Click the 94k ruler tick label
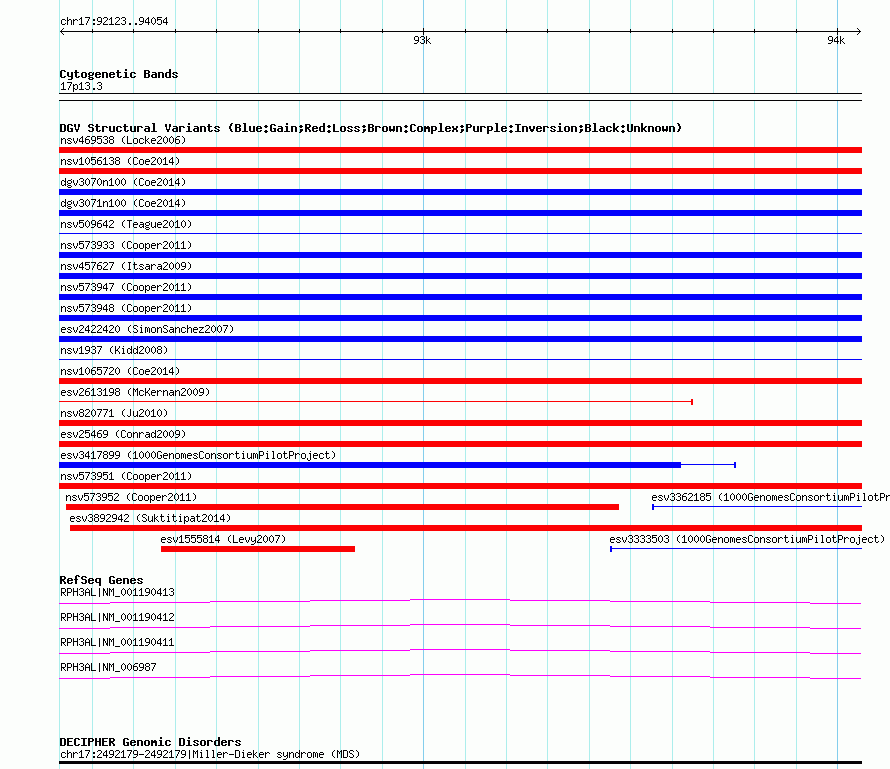The image size is (890, 769). [x=836, y=40]
